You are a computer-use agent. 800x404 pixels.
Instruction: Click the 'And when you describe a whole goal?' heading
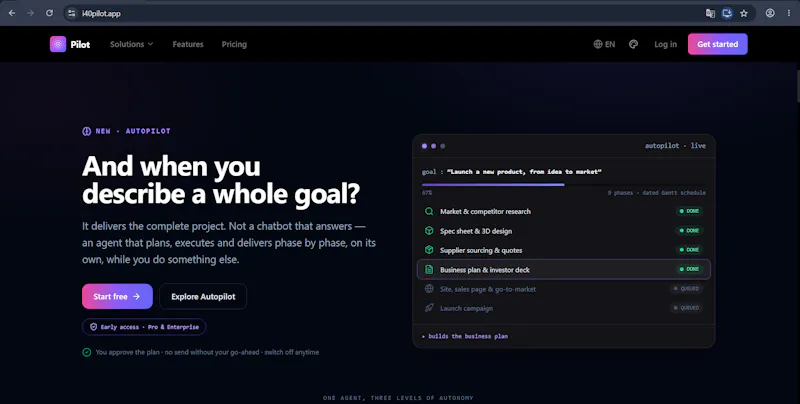point(221,180)
